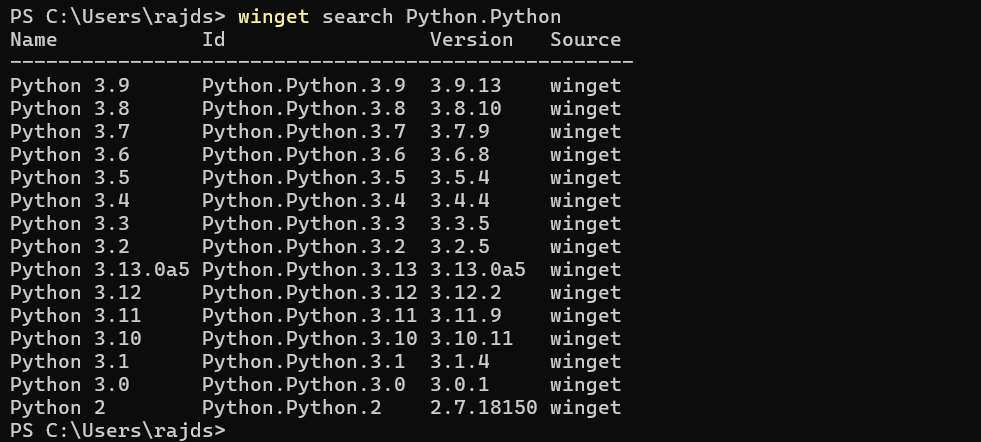Viewport: 981px width, 442px height.
Task: Select the id "Python.Python.3.2"
Action: tap(303, 247)
